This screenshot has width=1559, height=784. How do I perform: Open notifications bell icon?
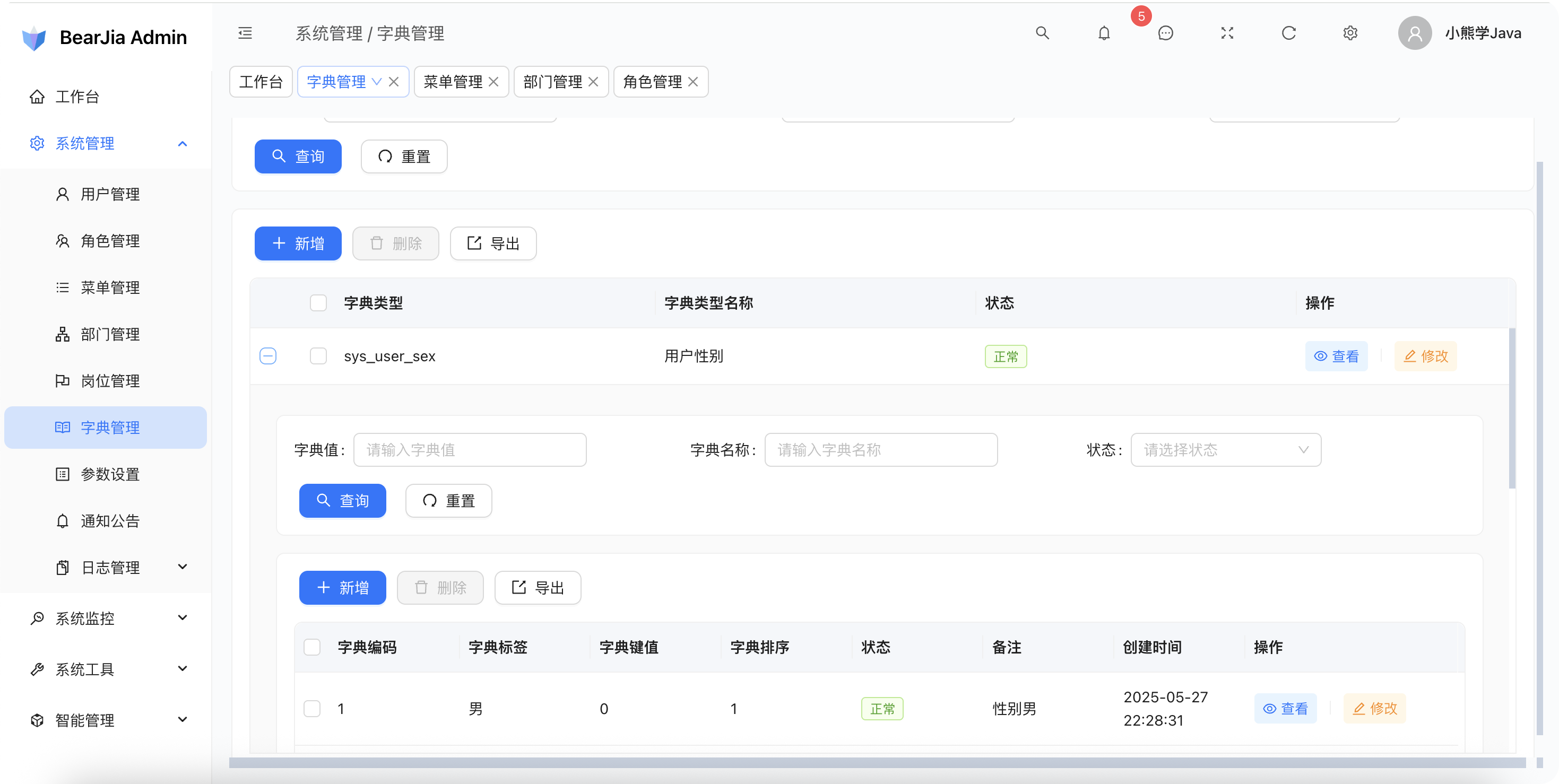1104,33
